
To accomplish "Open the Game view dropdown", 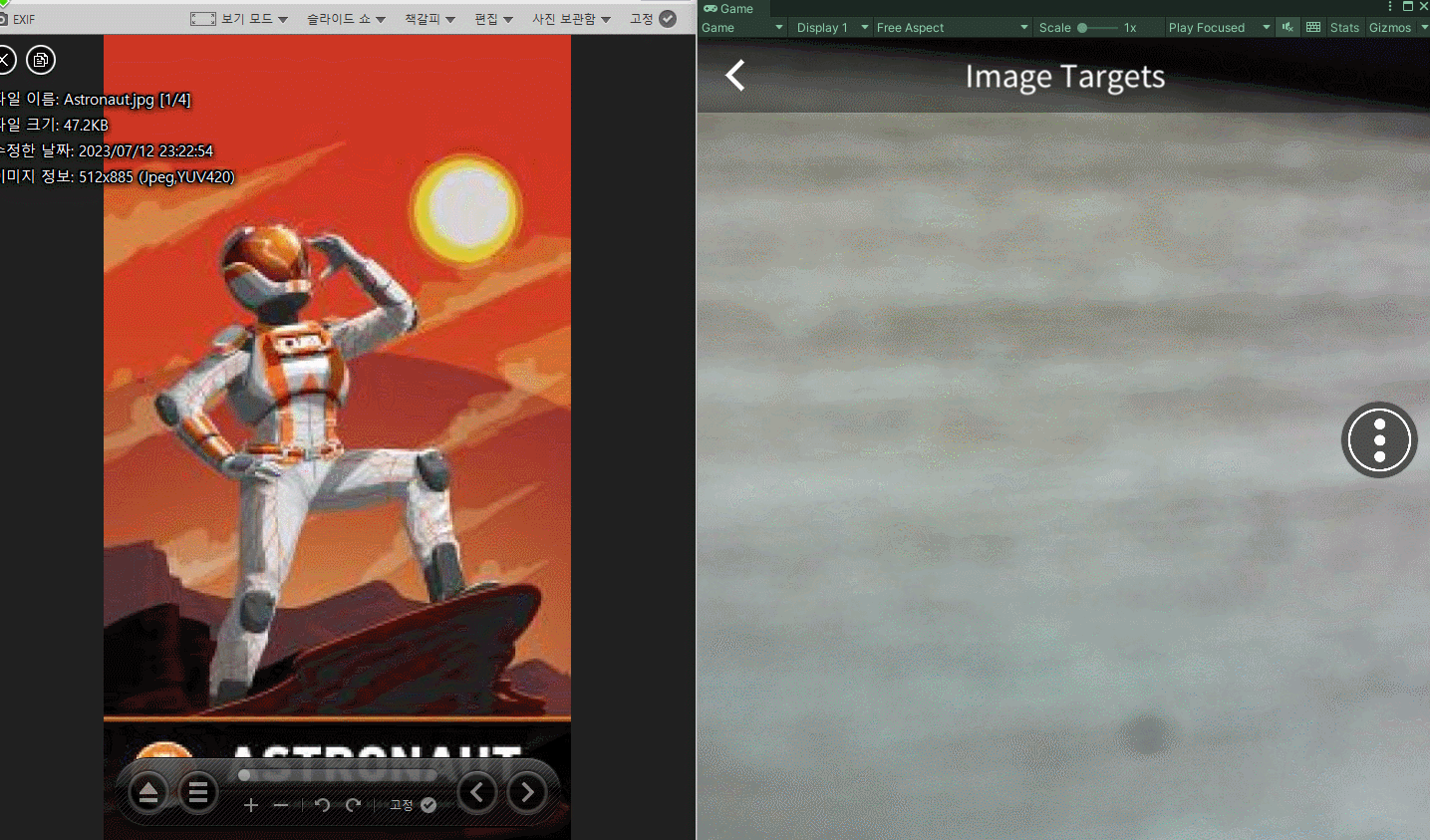I will (x=742, y=28).
